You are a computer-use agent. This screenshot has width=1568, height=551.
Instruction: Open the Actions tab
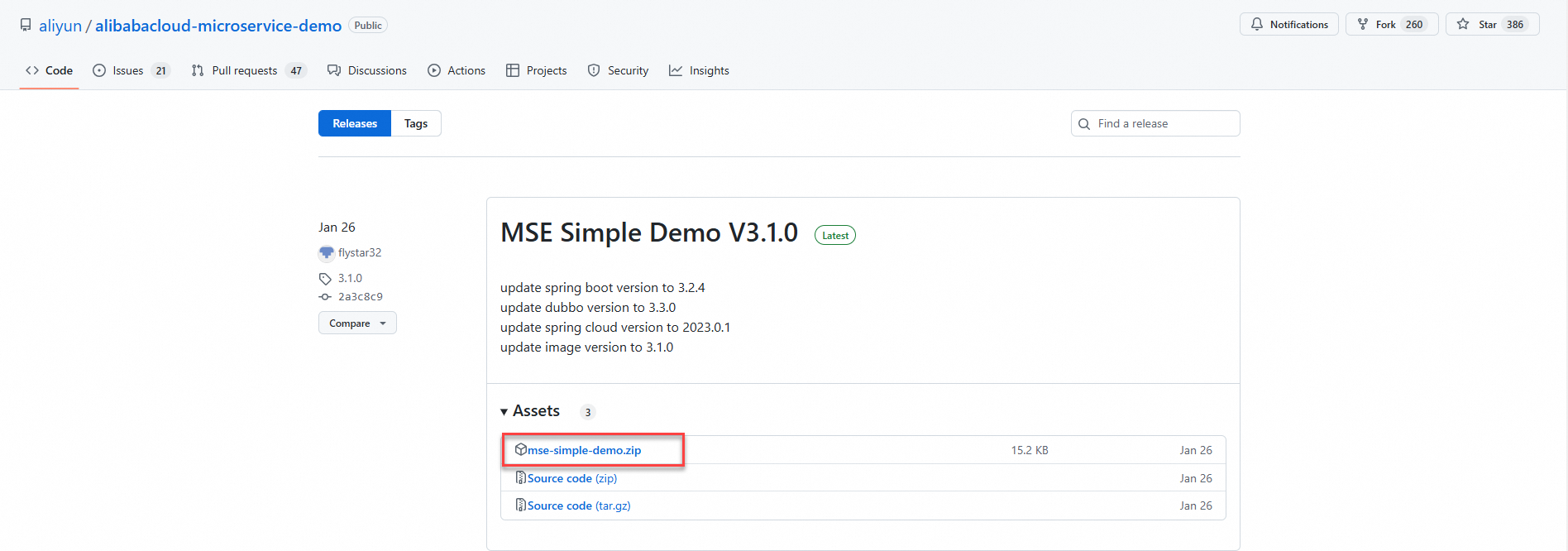point(457,70)
